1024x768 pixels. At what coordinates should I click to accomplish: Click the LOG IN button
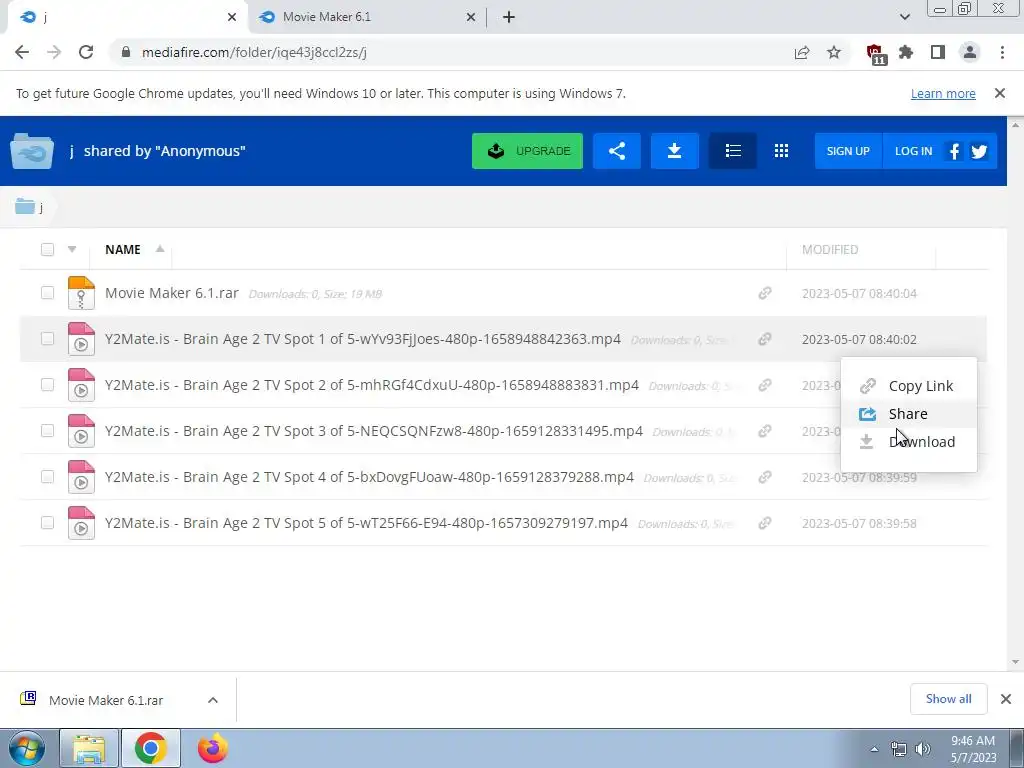[x=913, y=151]
